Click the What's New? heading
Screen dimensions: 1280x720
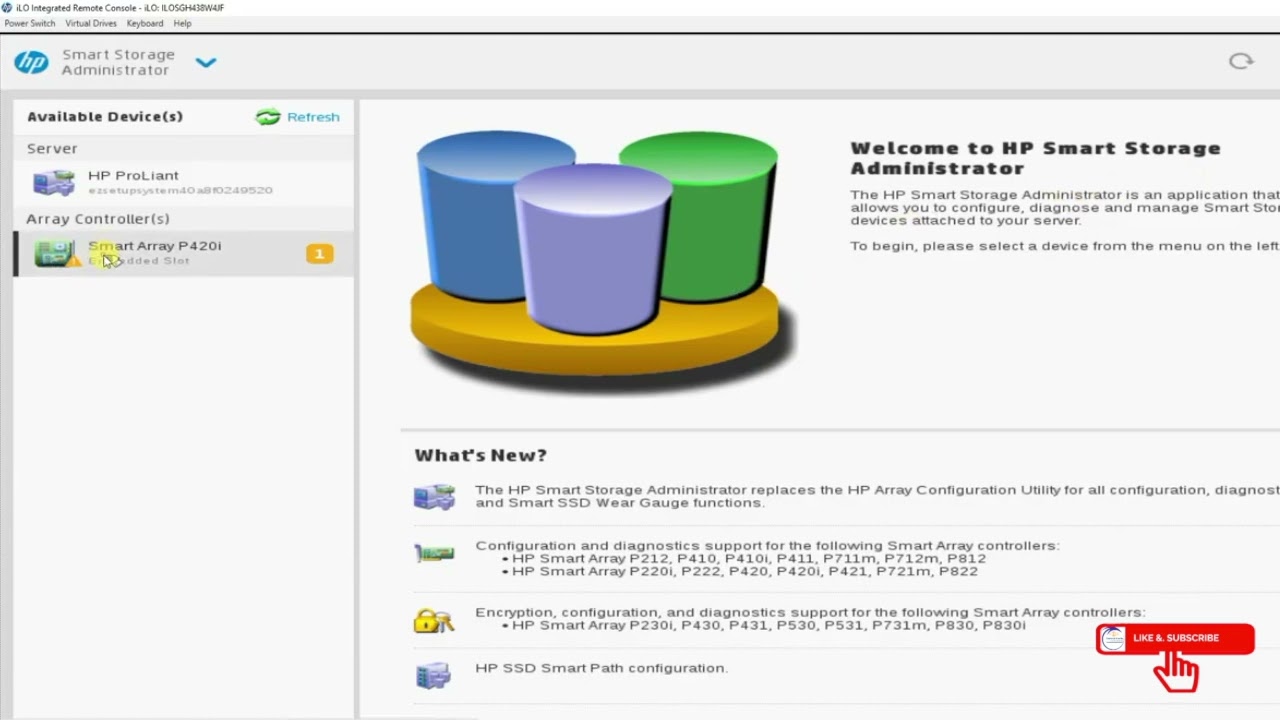(x=481, y=455)
